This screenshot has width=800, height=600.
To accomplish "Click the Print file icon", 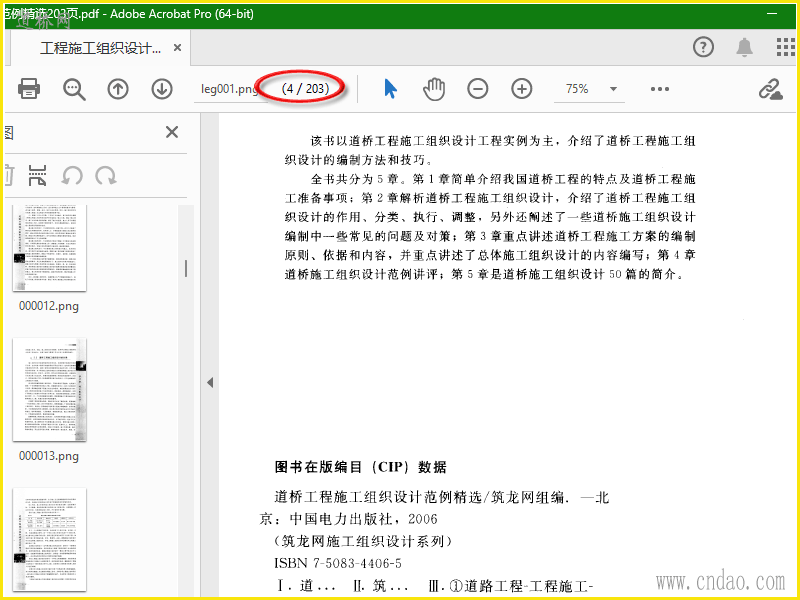I will tap(29, 89).
